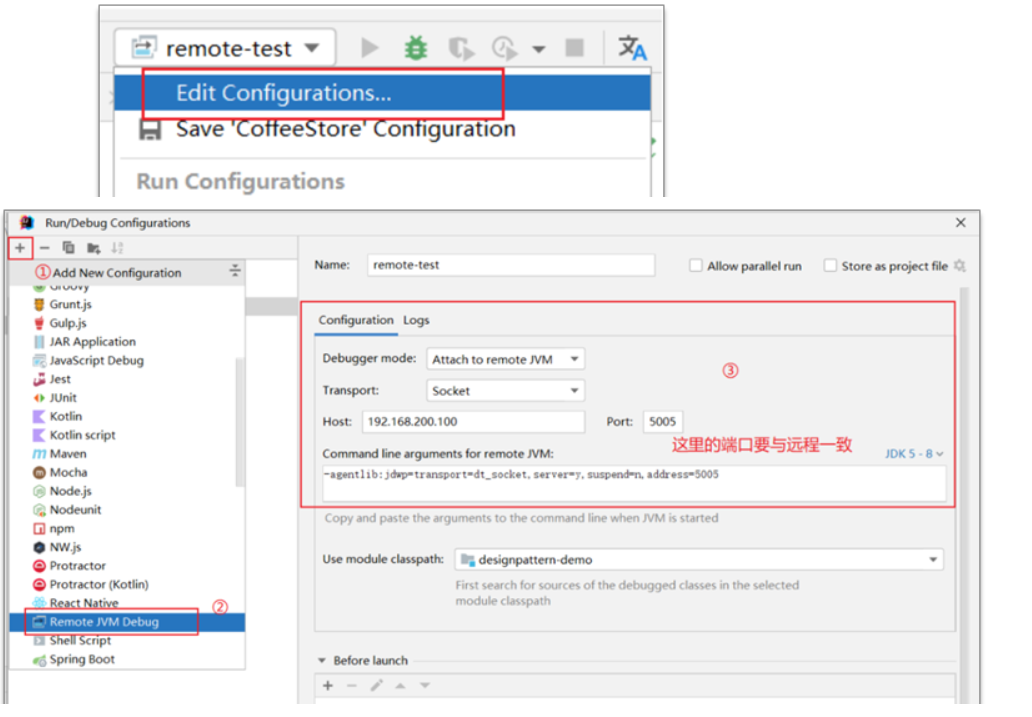Image resolution: width=1032 pixels, height=717 pixels.
Task: Switch to the Configuration tab
Action: coord(355,320)
